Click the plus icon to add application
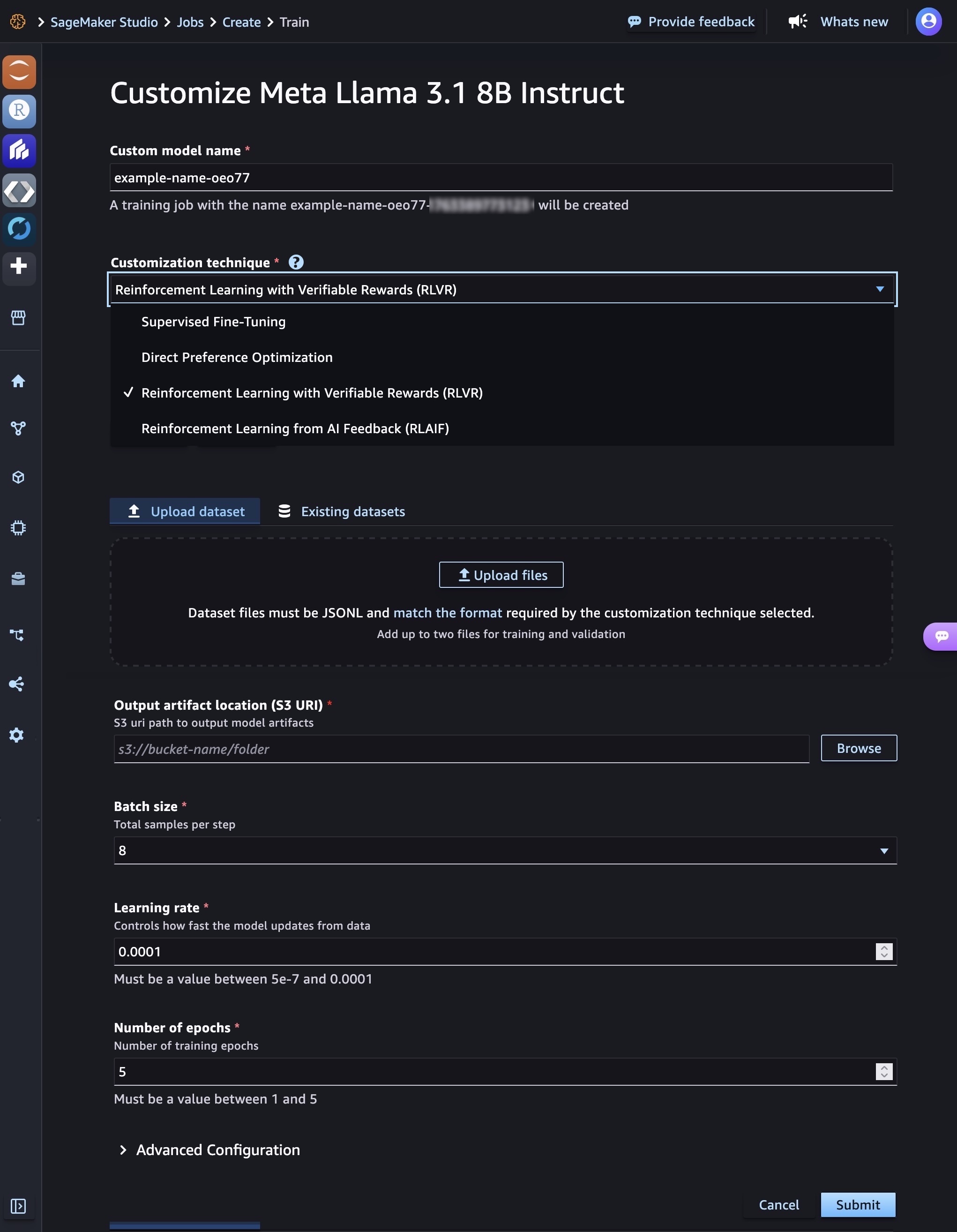 point(19,266)
